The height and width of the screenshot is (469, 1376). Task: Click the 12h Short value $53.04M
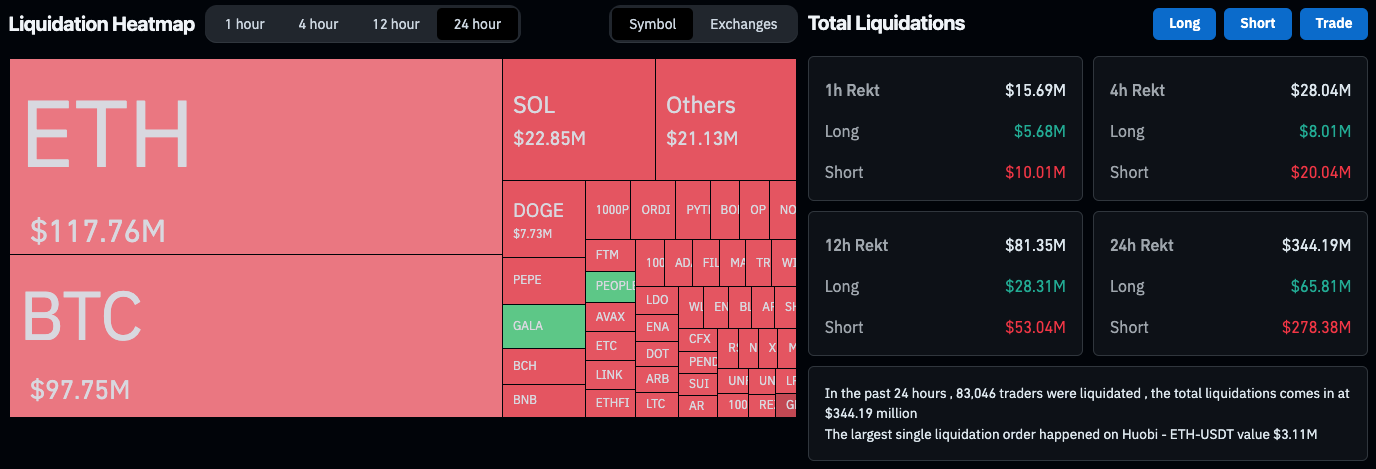[x=1035, y=327]
